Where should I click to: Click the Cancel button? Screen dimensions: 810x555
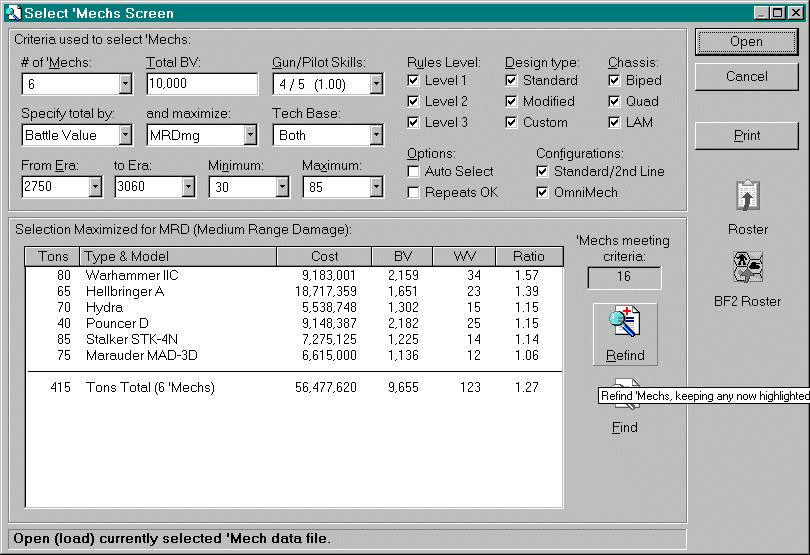coord(746,76)
